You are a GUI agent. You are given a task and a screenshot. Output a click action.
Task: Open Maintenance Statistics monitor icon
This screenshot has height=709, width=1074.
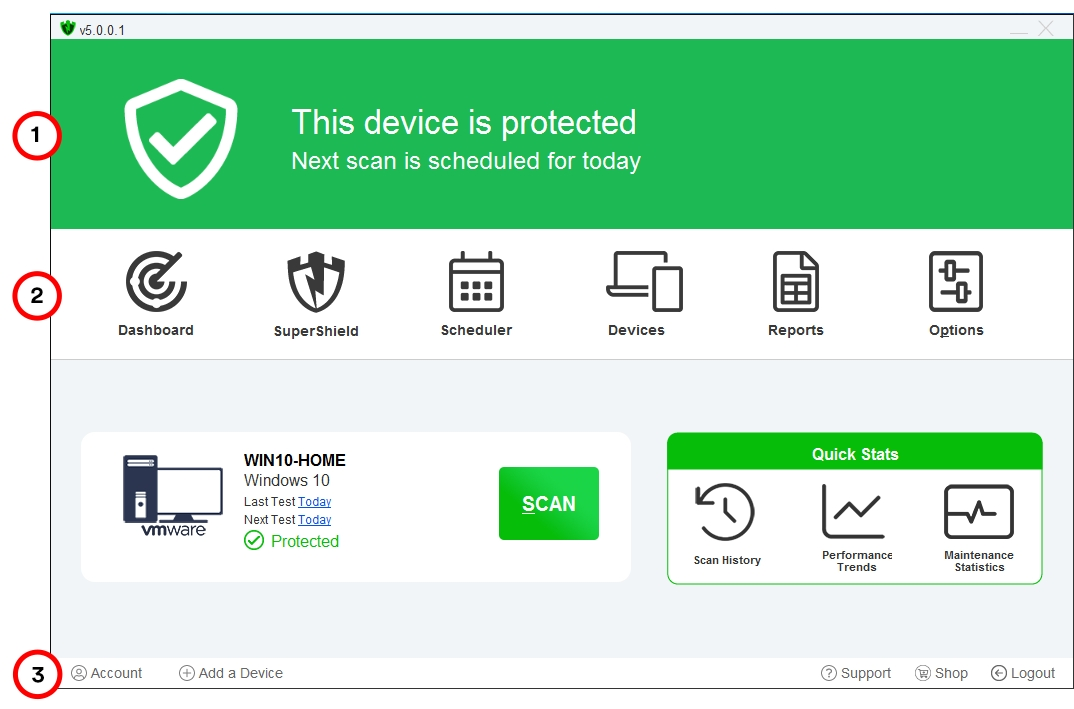coord(979,512)
